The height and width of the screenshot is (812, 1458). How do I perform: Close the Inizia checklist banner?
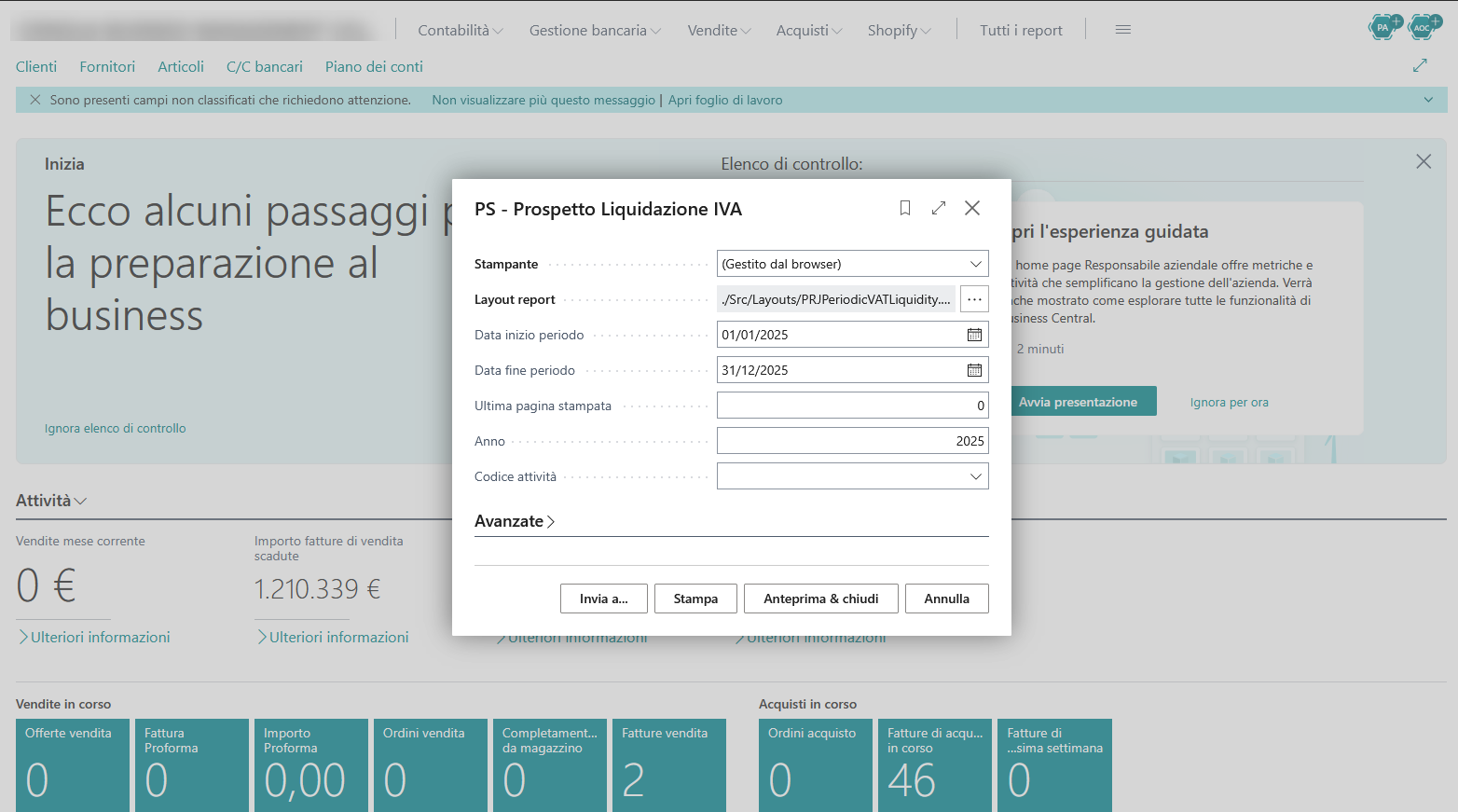[x=1424, y=161]
